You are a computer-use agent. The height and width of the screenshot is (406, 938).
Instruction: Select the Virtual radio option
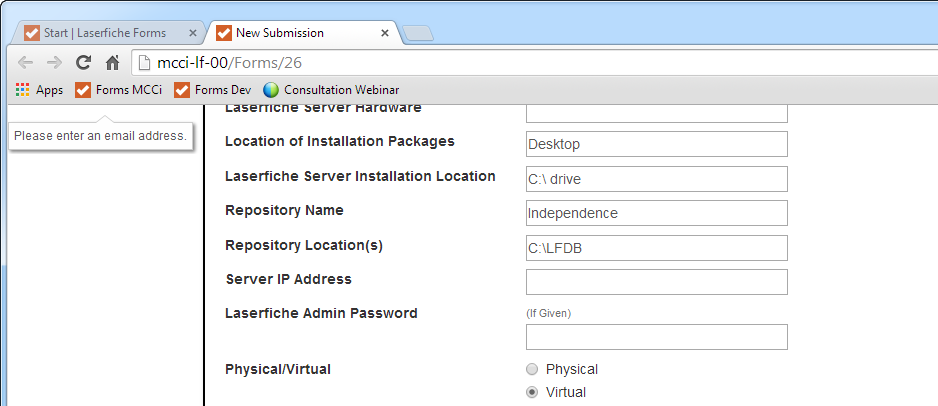click(532, 392)
